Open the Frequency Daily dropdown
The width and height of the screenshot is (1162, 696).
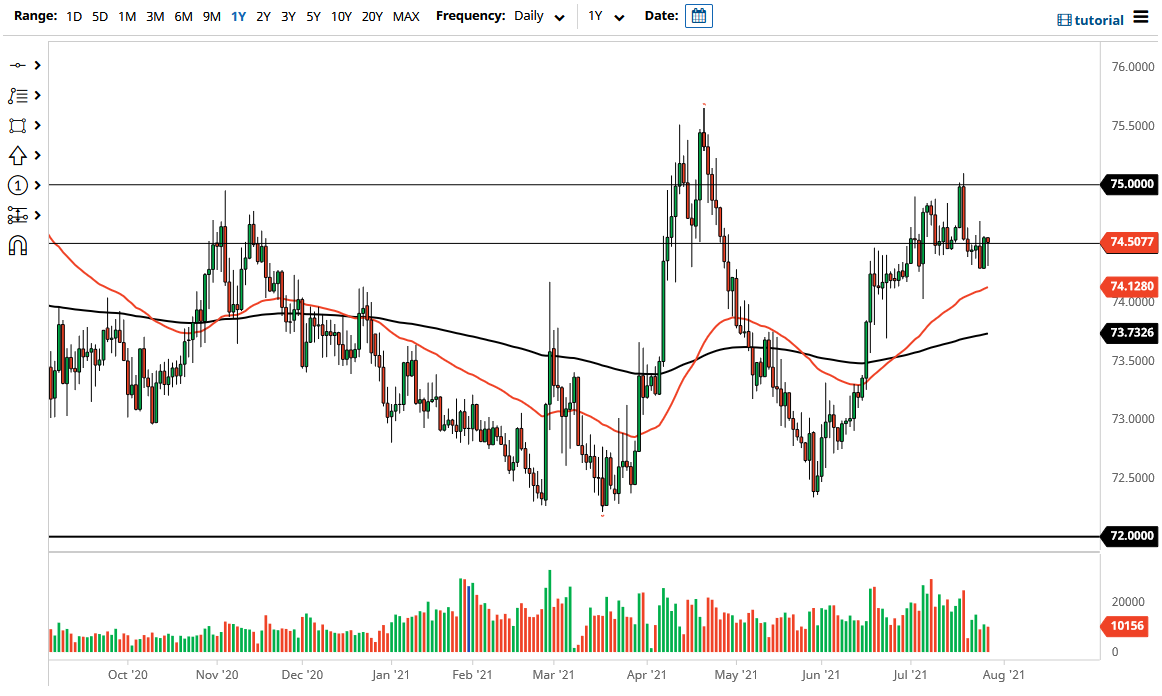click(537, 16)
